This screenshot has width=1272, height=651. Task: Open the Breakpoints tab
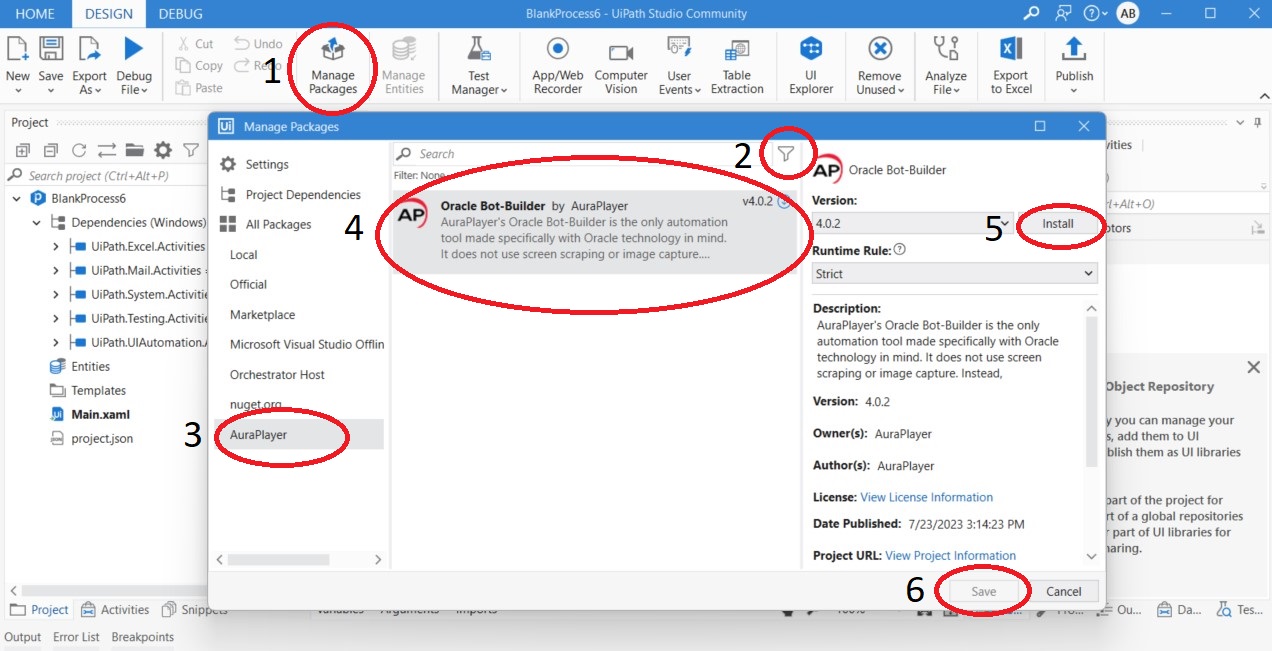pos(142,637)
